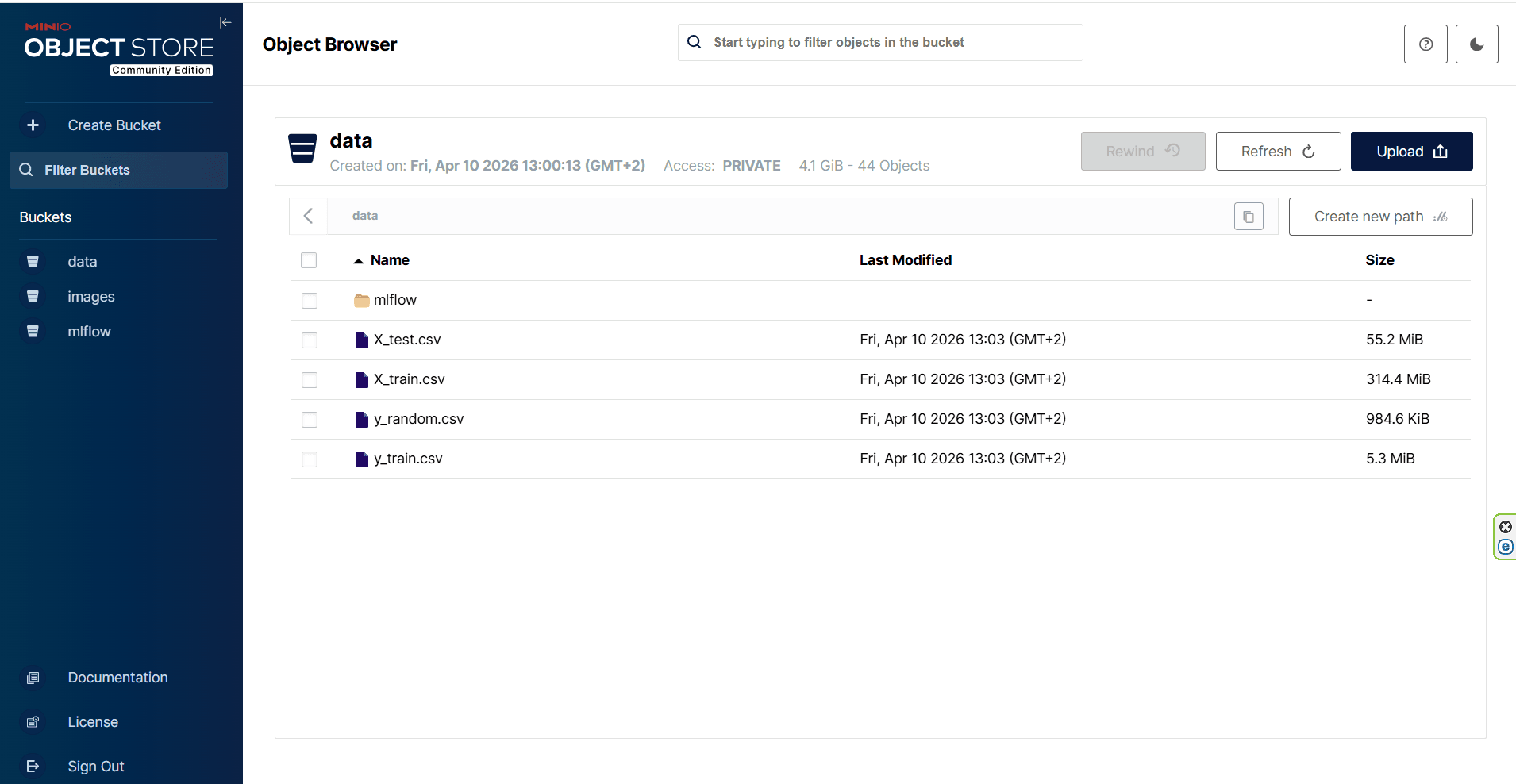This screenshot has height=784, width=1516.
Task: Click the Upload button
Action: tap(1411, 152)
